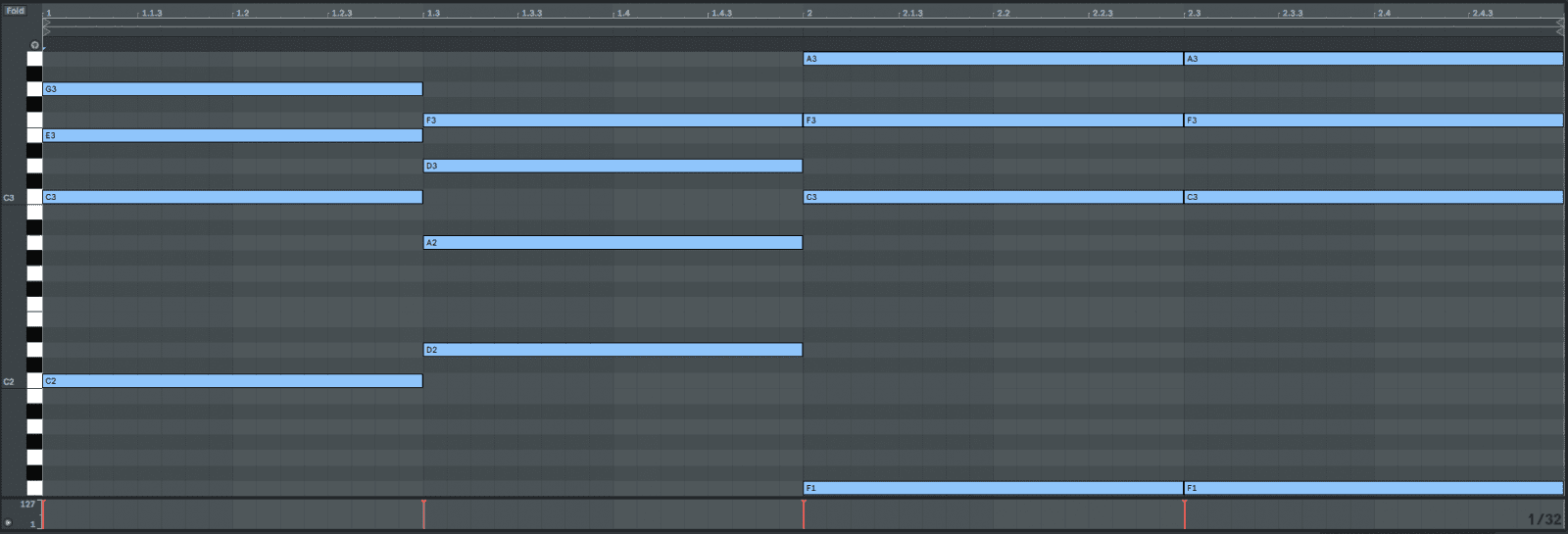Select the F1 note starting at bar 2
1568x534 pixels.
click(x=994, y=488)
